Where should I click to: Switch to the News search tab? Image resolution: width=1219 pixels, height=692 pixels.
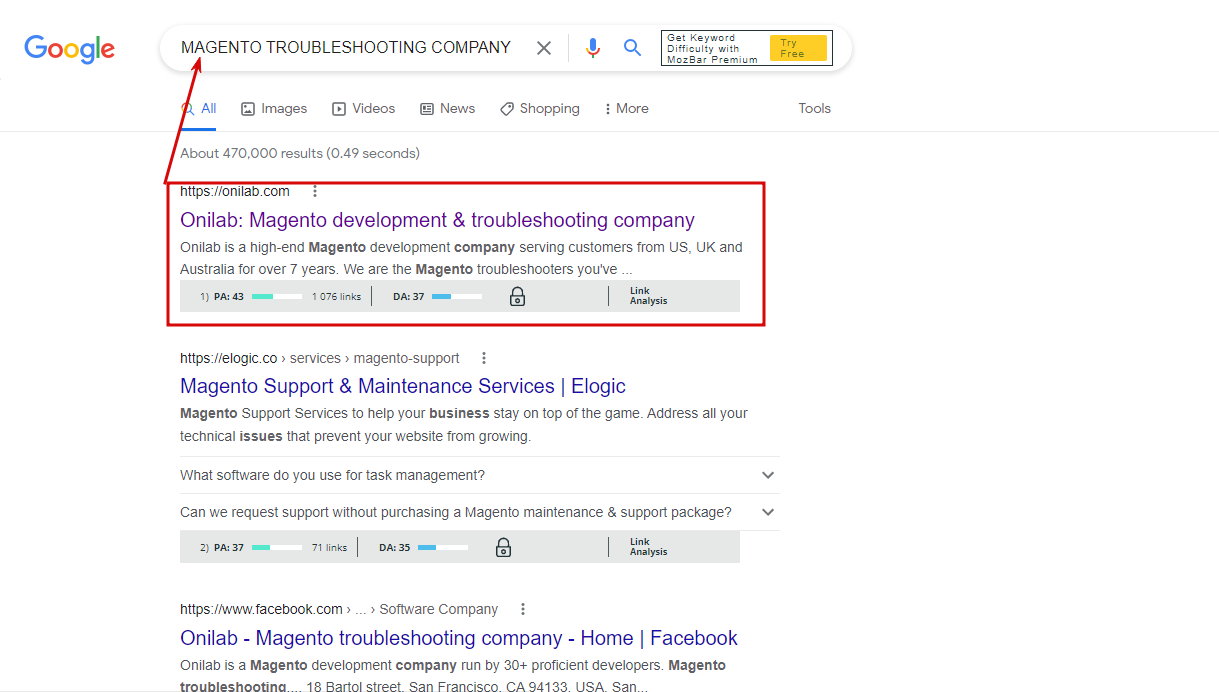pos(447,108)
